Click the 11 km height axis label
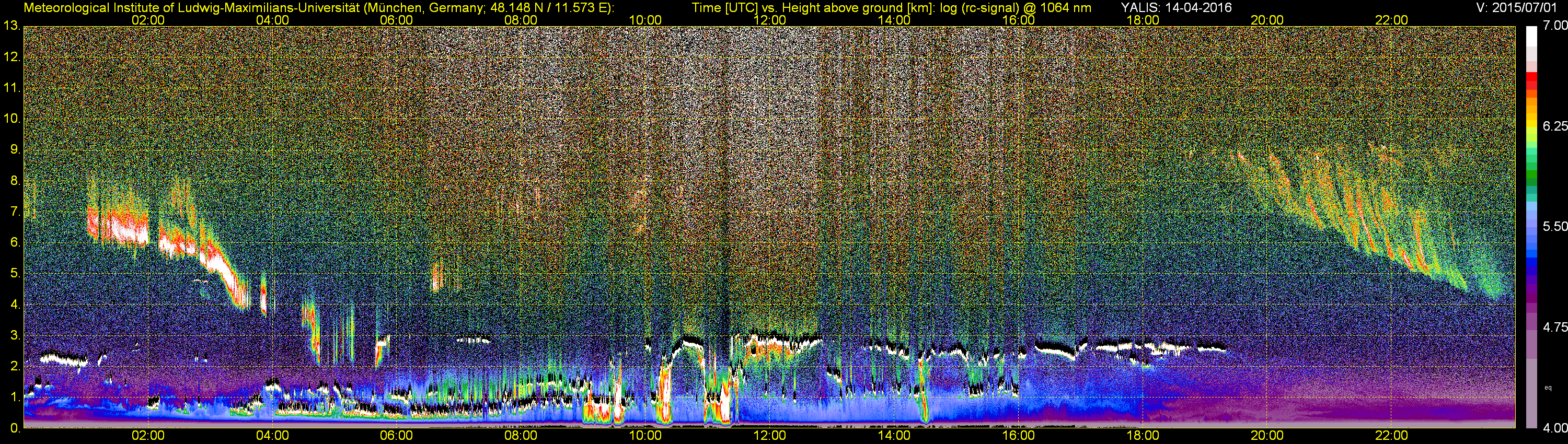Image resolution: width=1568 pixels, height=444 pixels. click(x=11, y=88)
